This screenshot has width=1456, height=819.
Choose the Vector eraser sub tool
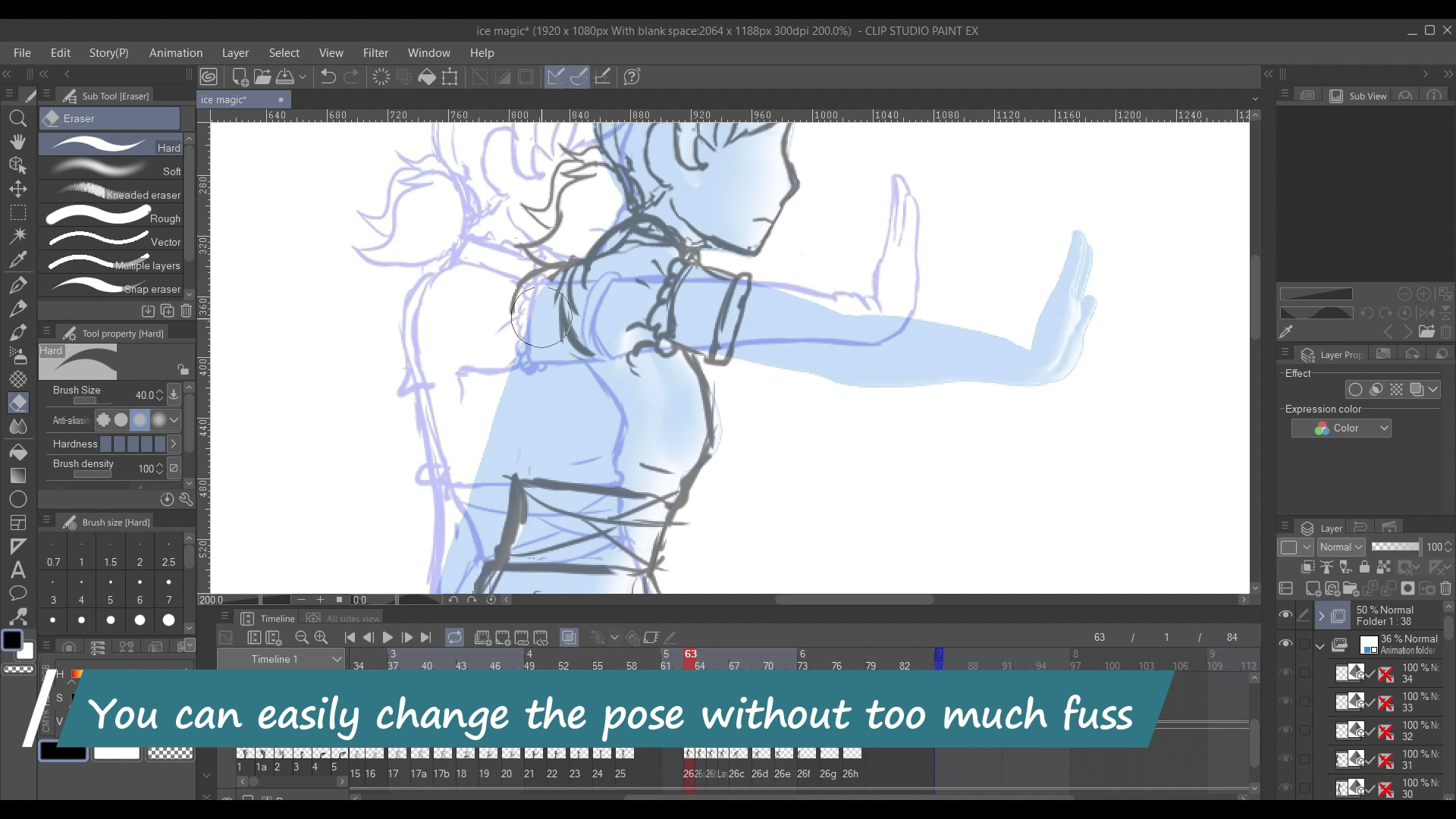(114, 241)
